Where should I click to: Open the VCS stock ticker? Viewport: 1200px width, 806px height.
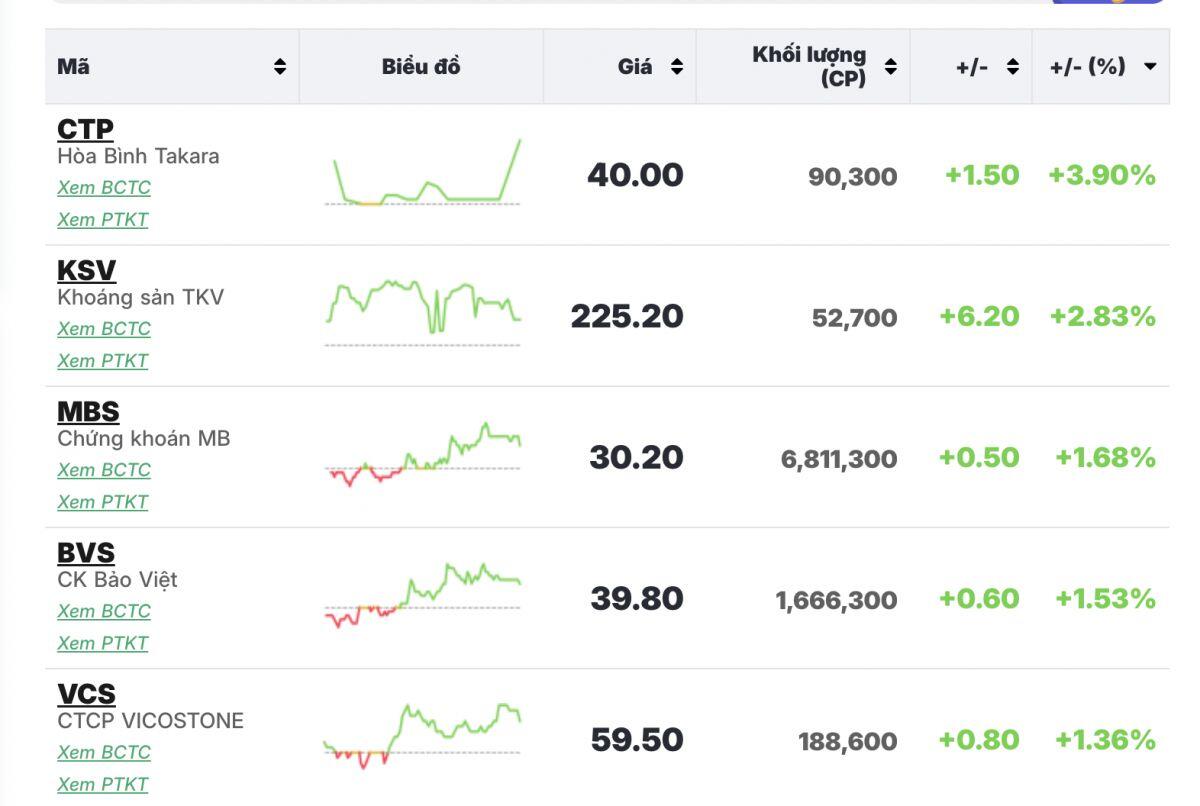click(86, 693)
